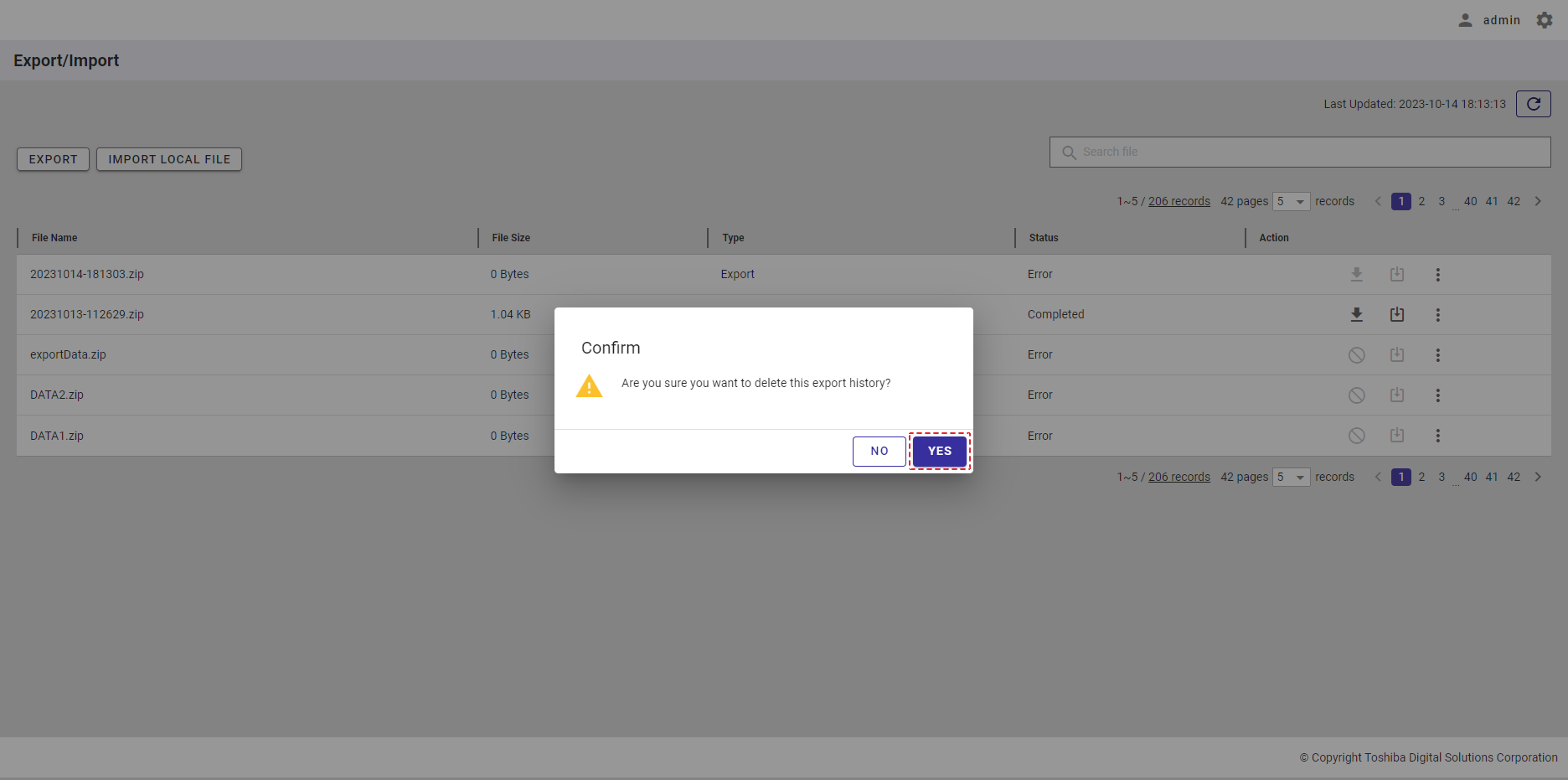Screen dimensions: 1568x780
Task: Click the blocked download icon for DATA2.zip
Action: (1356, 395)
